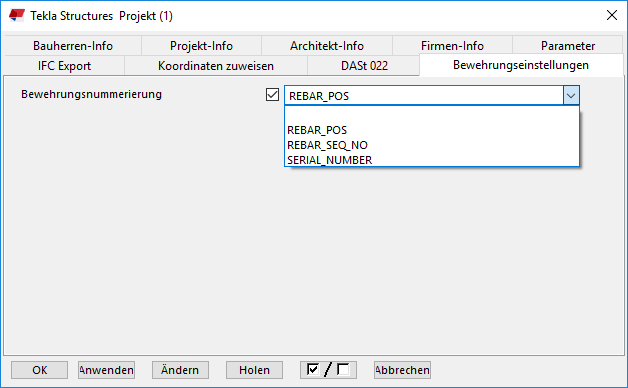Click the Holen button
Screen dimensions: 628x388
click(x=254, y=370)
